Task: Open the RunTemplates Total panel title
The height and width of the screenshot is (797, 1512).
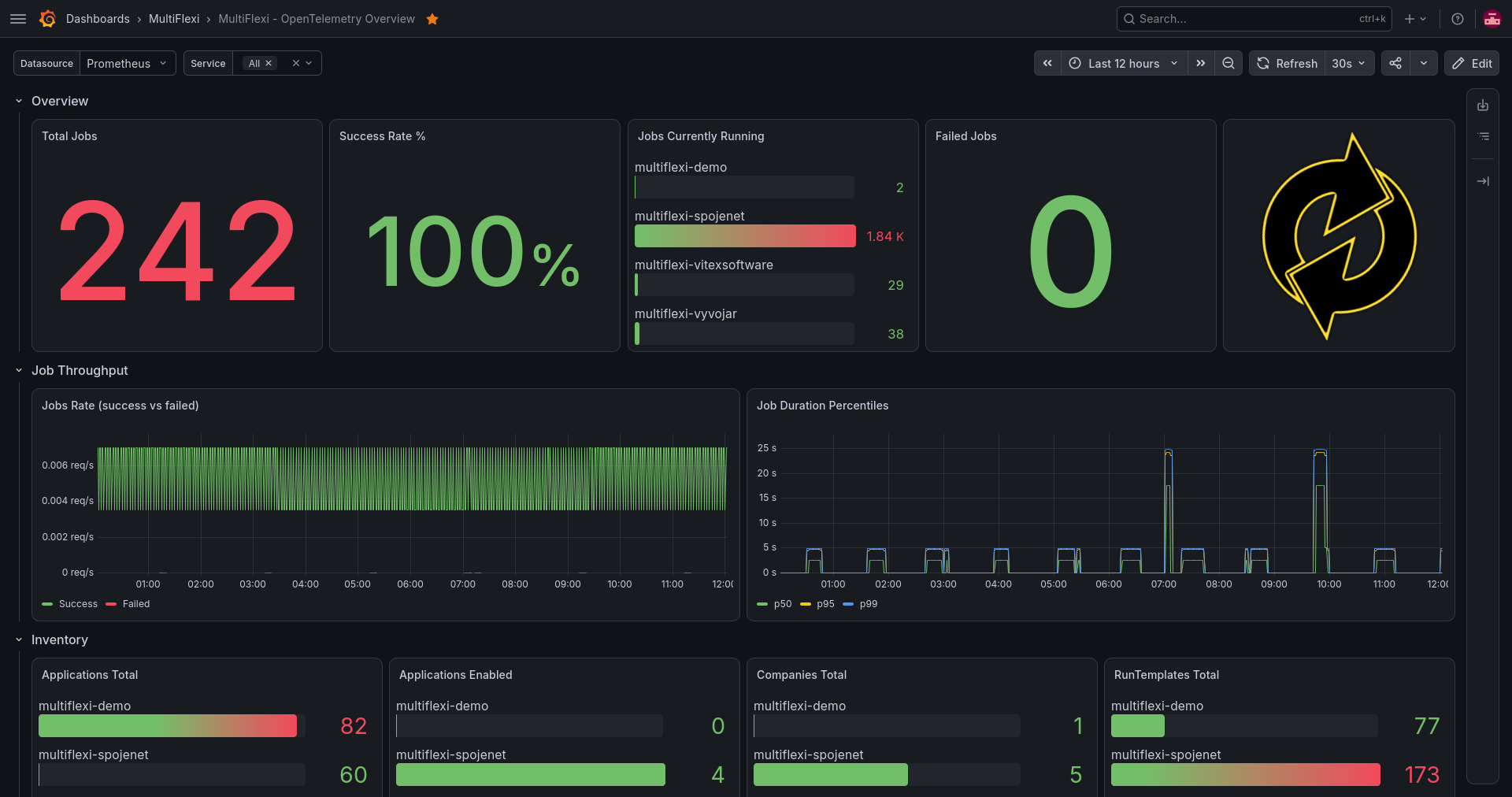Action: tap(1166, 675)
